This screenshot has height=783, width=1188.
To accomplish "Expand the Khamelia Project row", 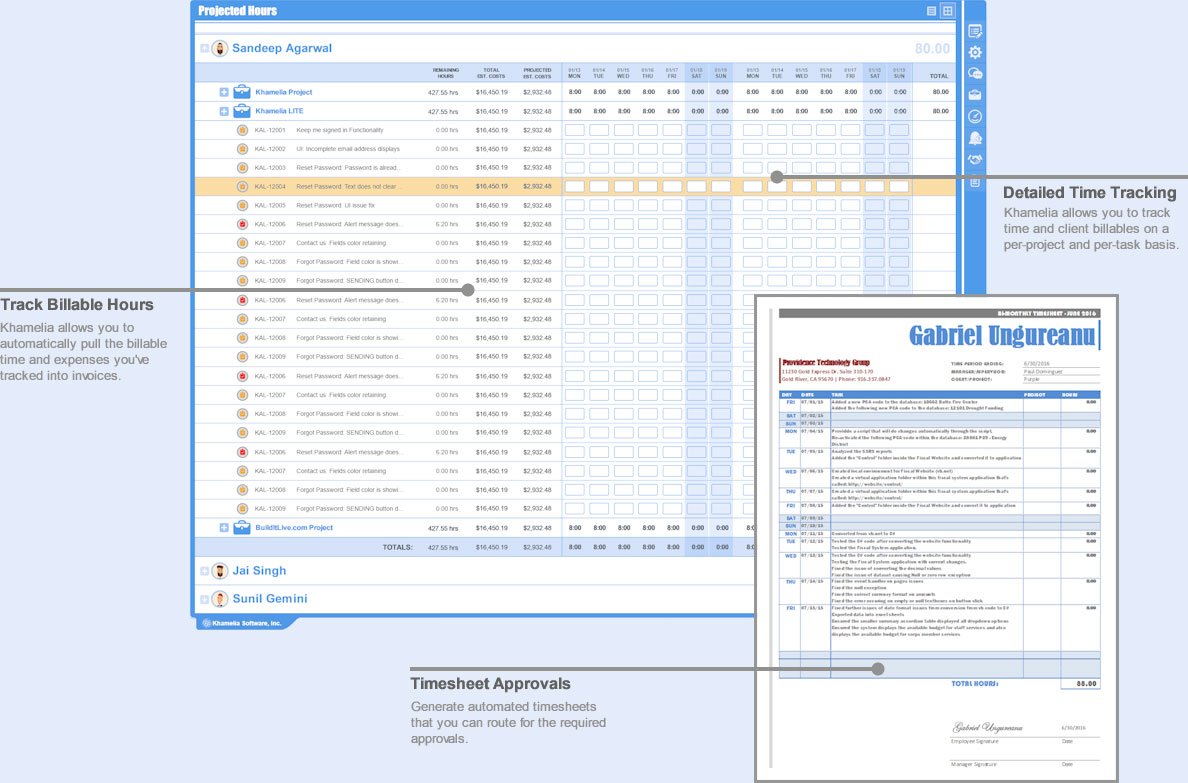I will point(224,92).
